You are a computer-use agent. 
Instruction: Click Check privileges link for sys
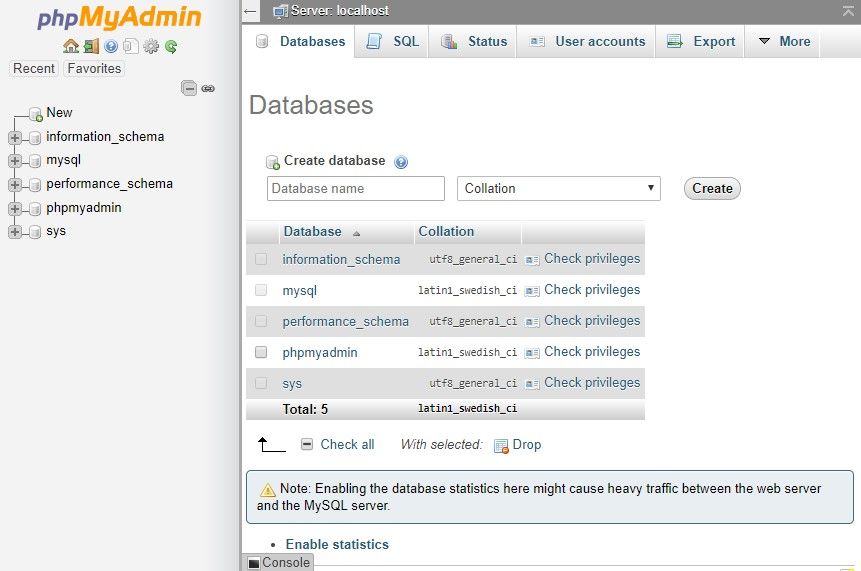592,382
